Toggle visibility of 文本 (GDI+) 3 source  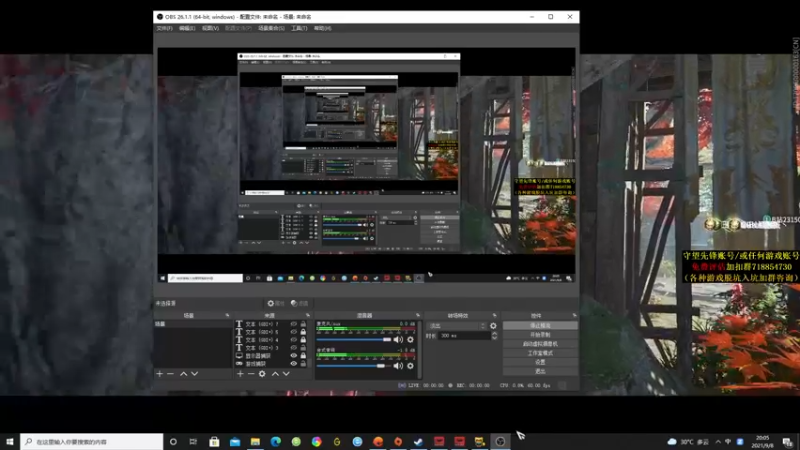click(293, 348)
